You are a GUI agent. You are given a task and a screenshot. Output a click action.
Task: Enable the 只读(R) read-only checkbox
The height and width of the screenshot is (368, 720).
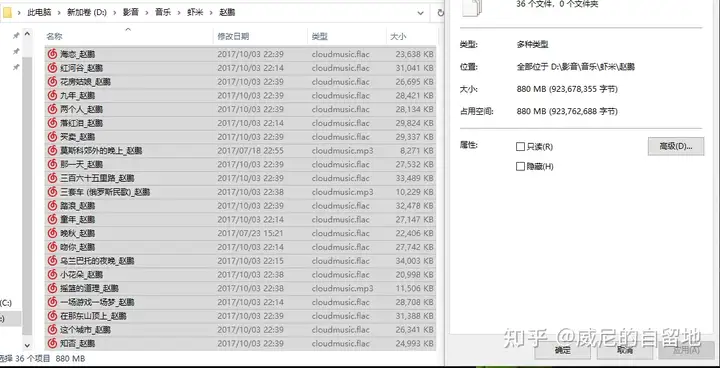coord(520,147)
